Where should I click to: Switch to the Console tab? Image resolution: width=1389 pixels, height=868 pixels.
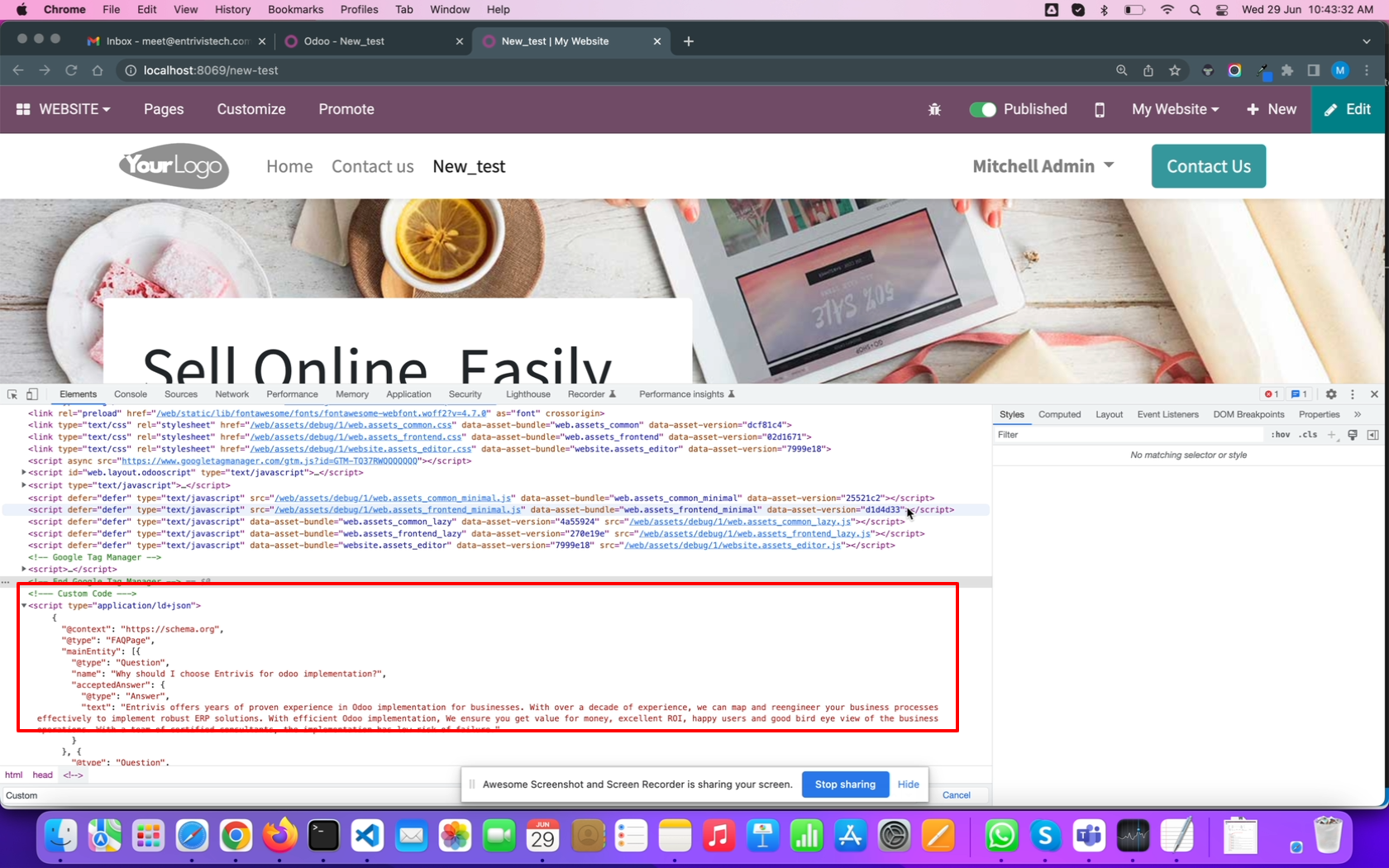click(131, 394)
